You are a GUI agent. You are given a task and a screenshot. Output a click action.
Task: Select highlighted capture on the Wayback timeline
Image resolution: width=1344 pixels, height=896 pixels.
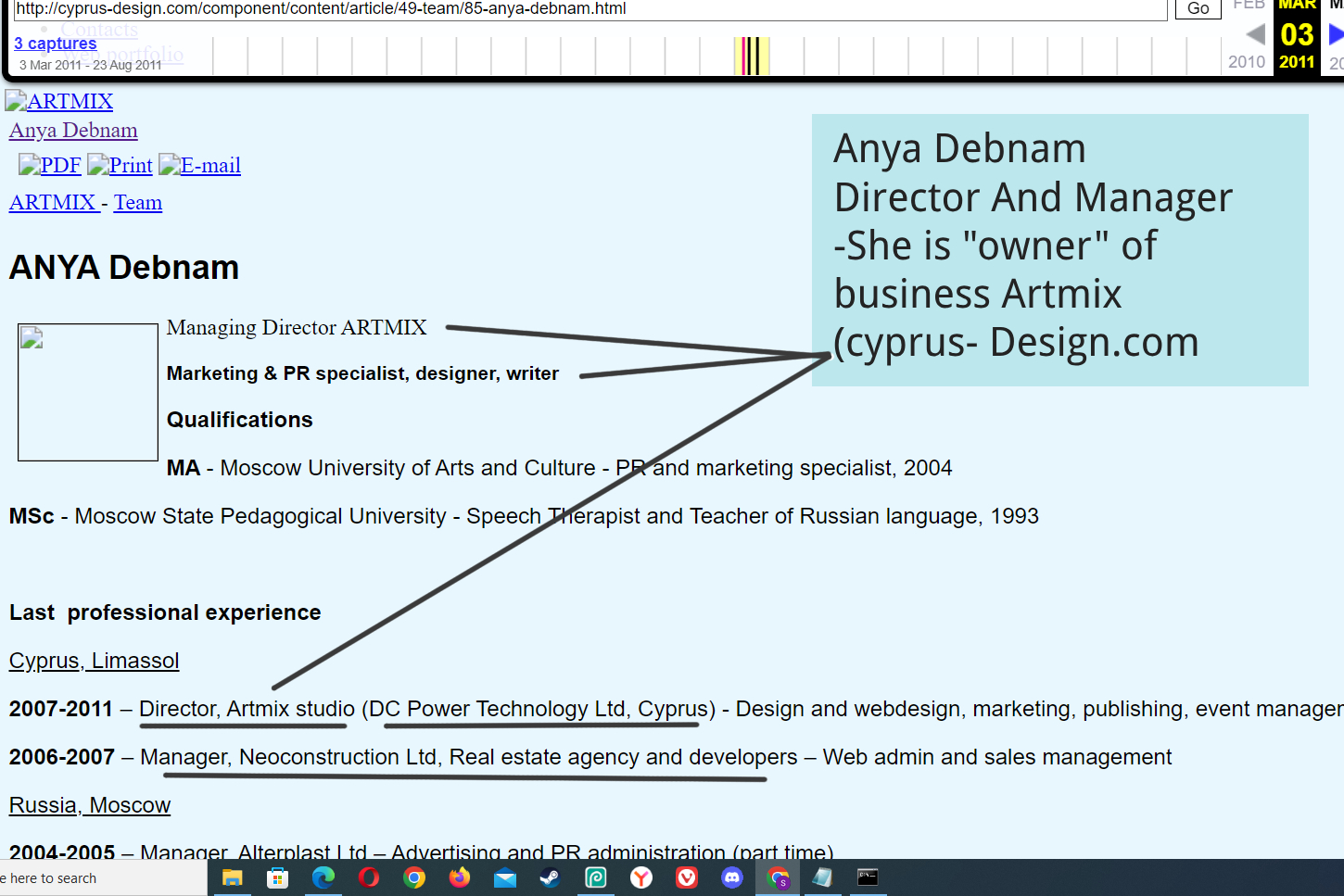[x=751, y=57]
